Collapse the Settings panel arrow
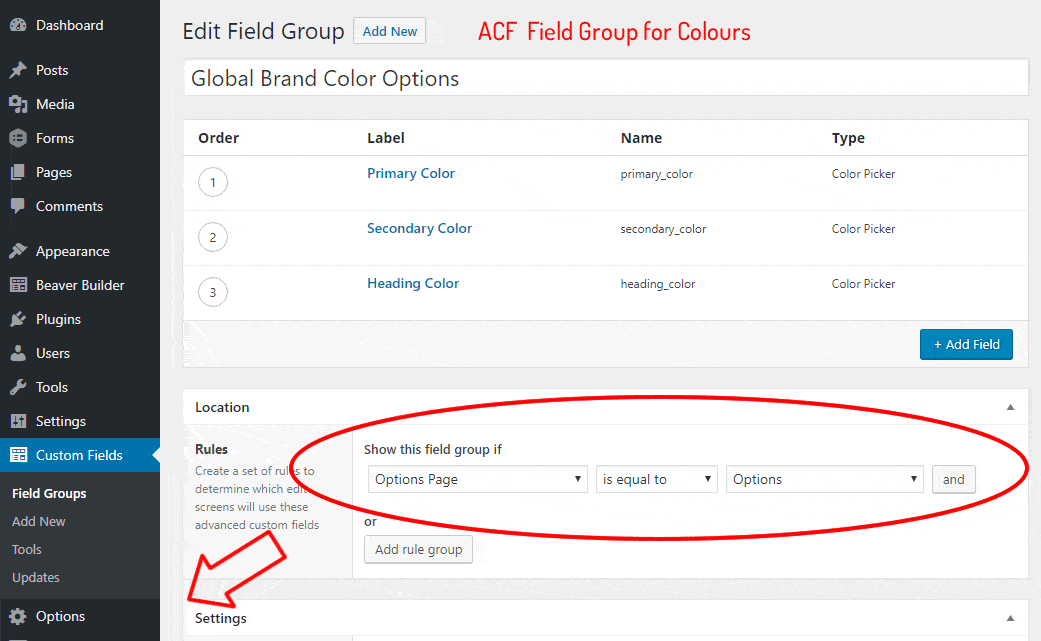The width and height of the screenshot is (1041, 641). 1010,618
